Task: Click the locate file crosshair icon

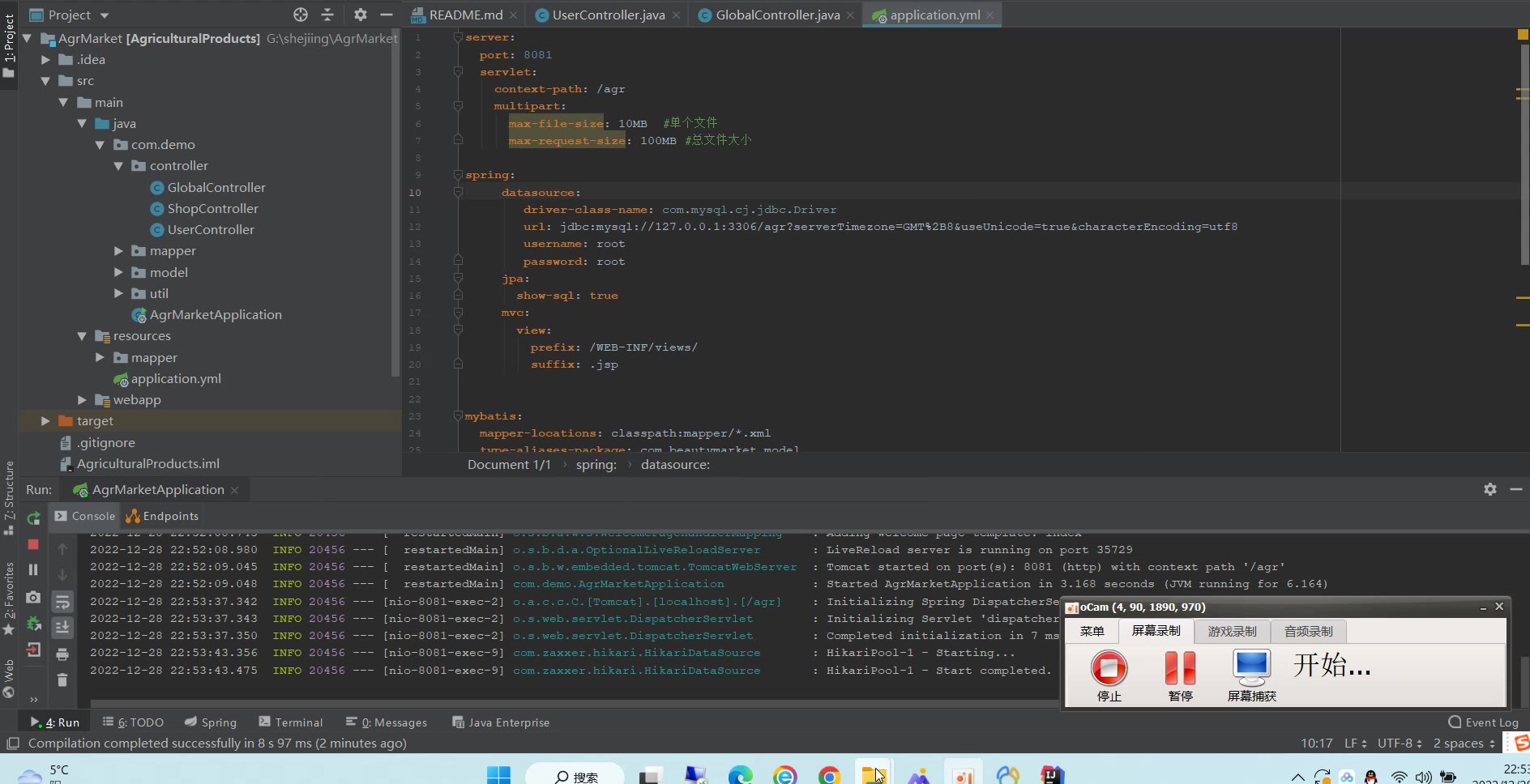Action: [x=301, y=15]
